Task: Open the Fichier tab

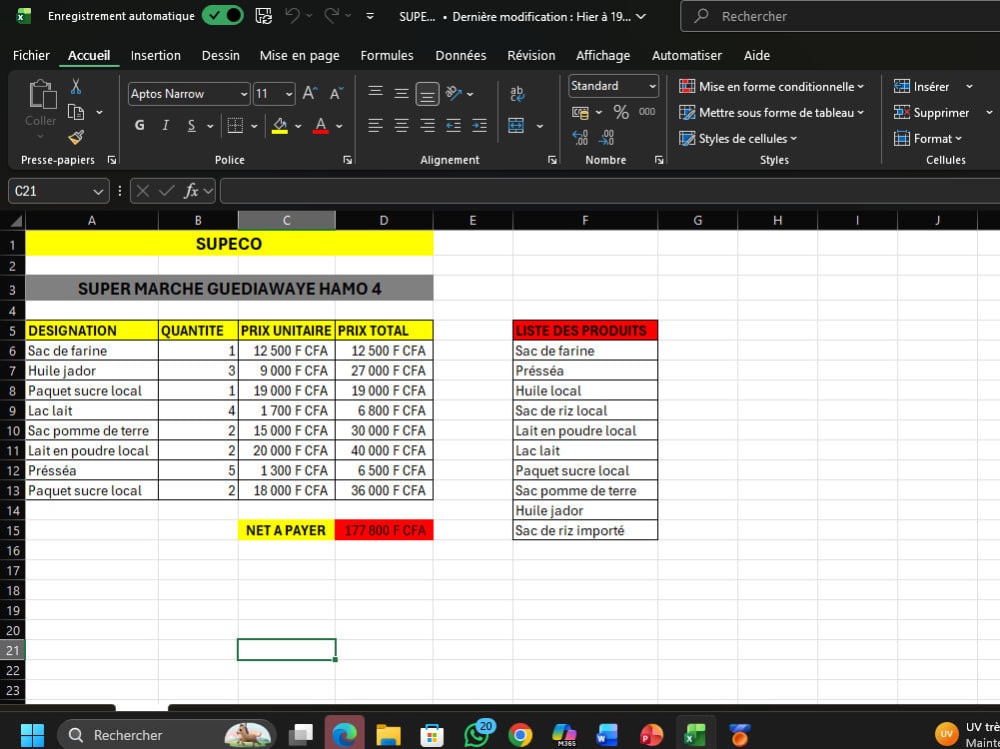Action: (x=31, y=56)
